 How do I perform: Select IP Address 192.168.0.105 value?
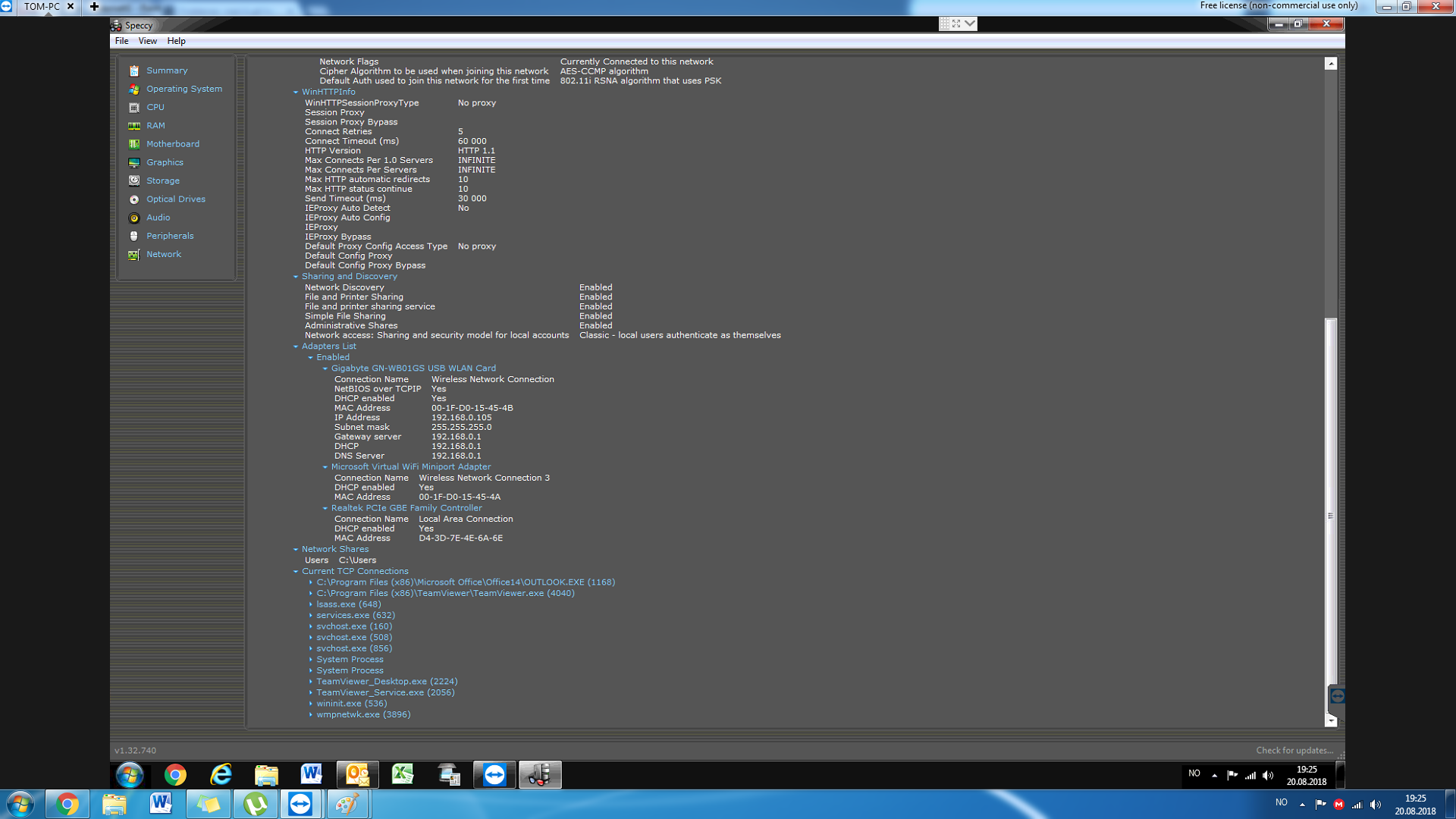pyautogui.click(x=461, y=418)
